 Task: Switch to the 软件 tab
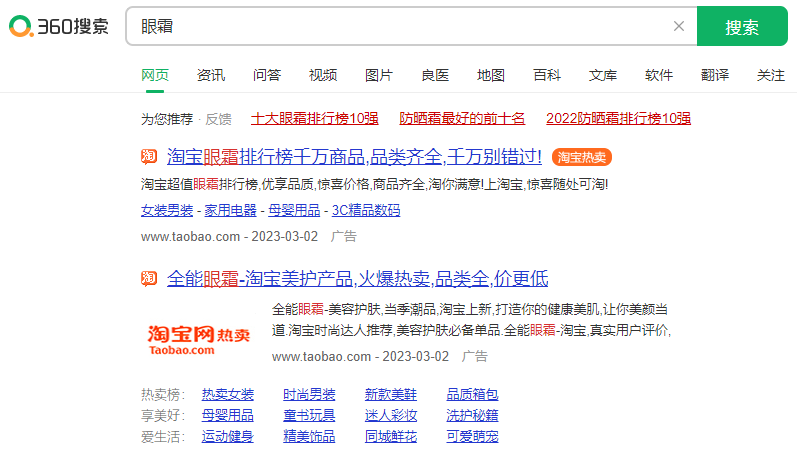coord(659,75)
